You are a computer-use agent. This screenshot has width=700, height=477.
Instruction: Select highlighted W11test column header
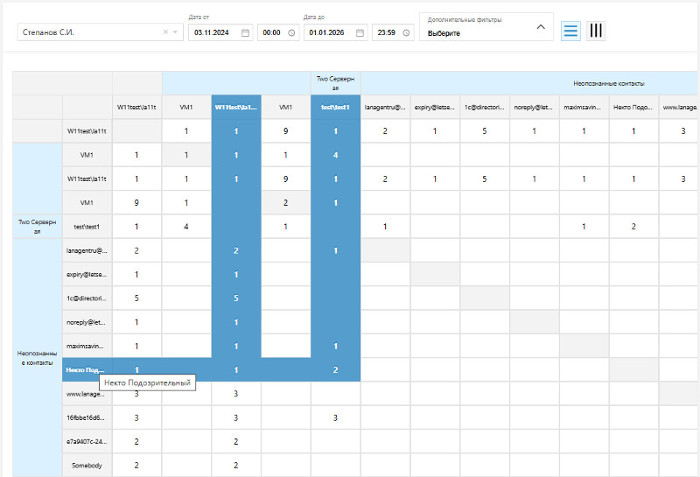tap(236, 106)
